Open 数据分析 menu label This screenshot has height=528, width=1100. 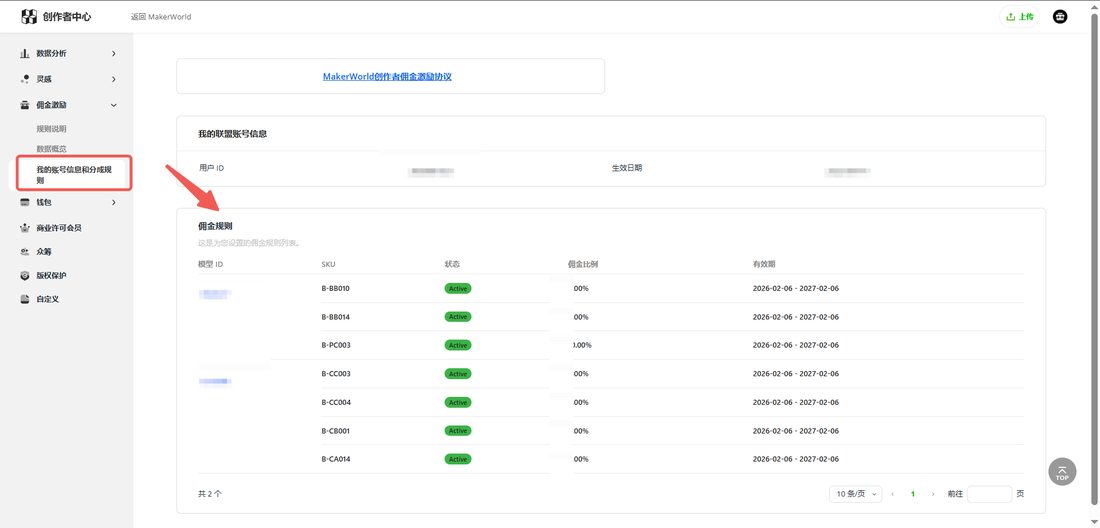click(51, 53)
